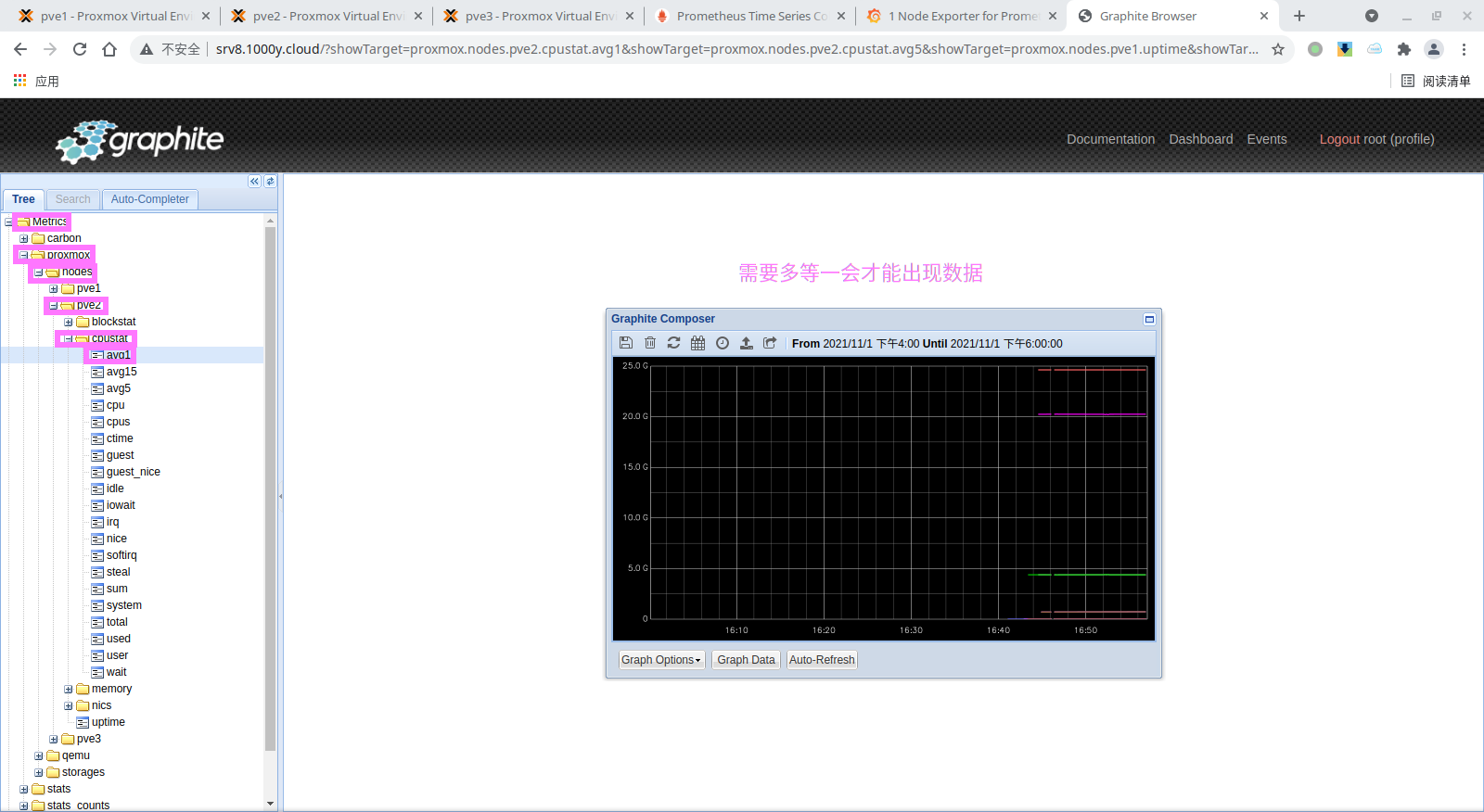Refresh the graph using the update icon
This screenshot has height=812, width=1484.
tap(674, 343)
